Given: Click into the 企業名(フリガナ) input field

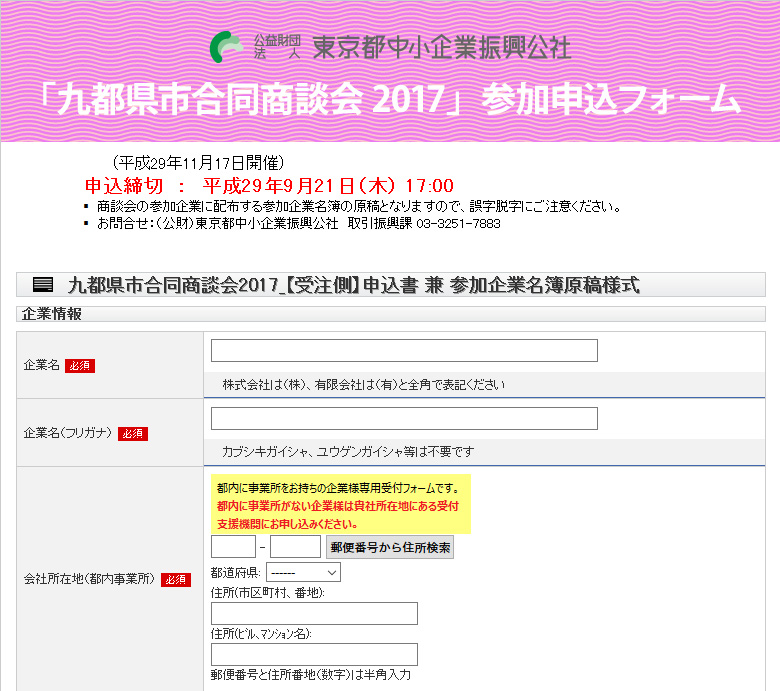Looking at the screenshot, I should pyautogui.click(x=404, y=418).
